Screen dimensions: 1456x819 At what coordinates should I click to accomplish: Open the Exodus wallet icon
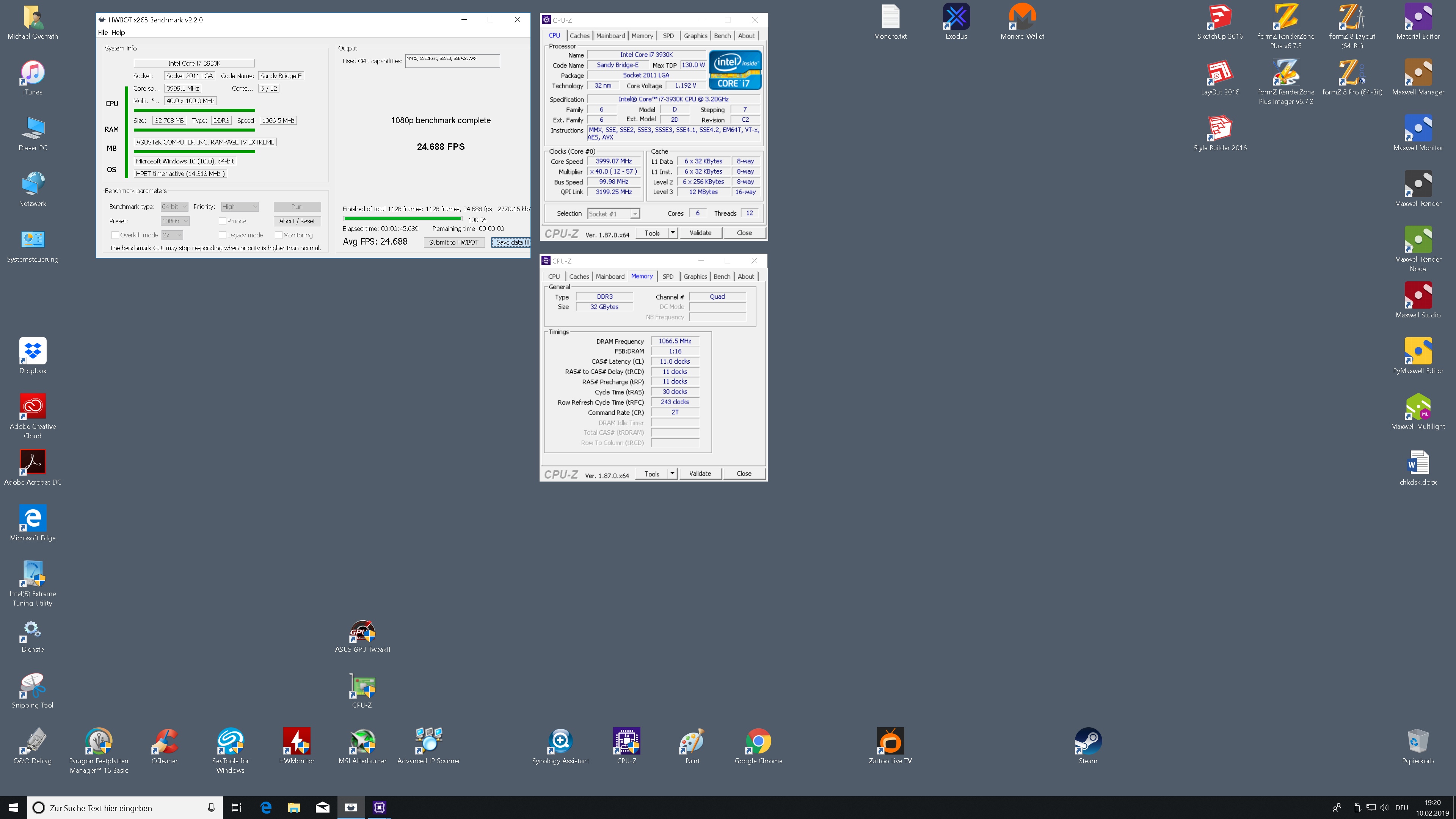click(956, 22)
